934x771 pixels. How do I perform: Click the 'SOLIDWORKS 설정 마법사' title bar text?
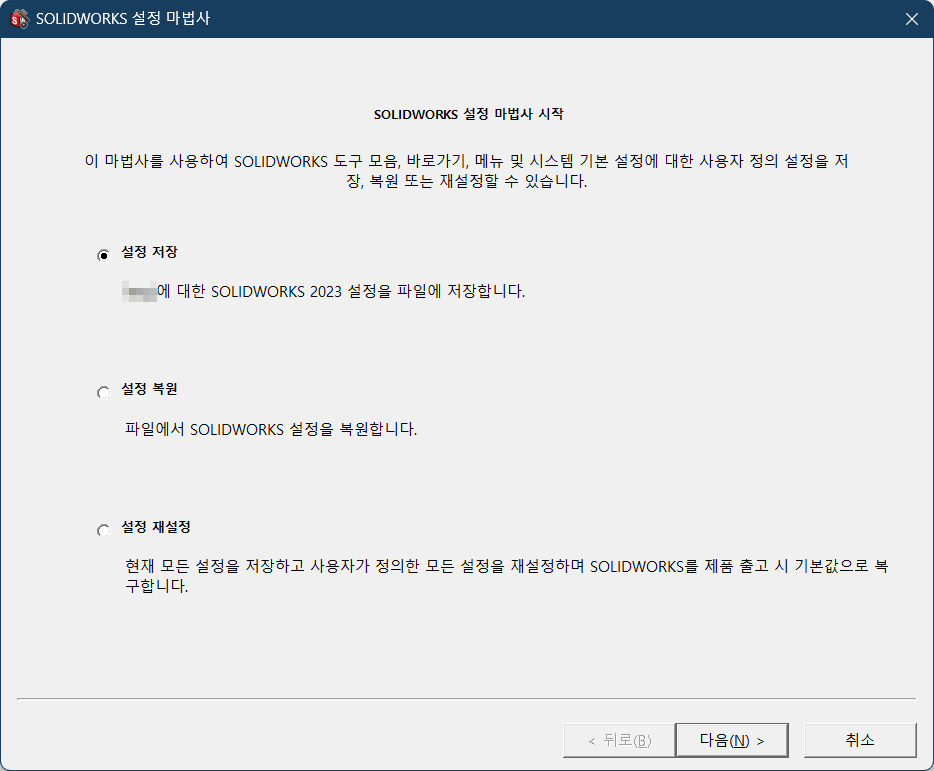coord(123,18)
